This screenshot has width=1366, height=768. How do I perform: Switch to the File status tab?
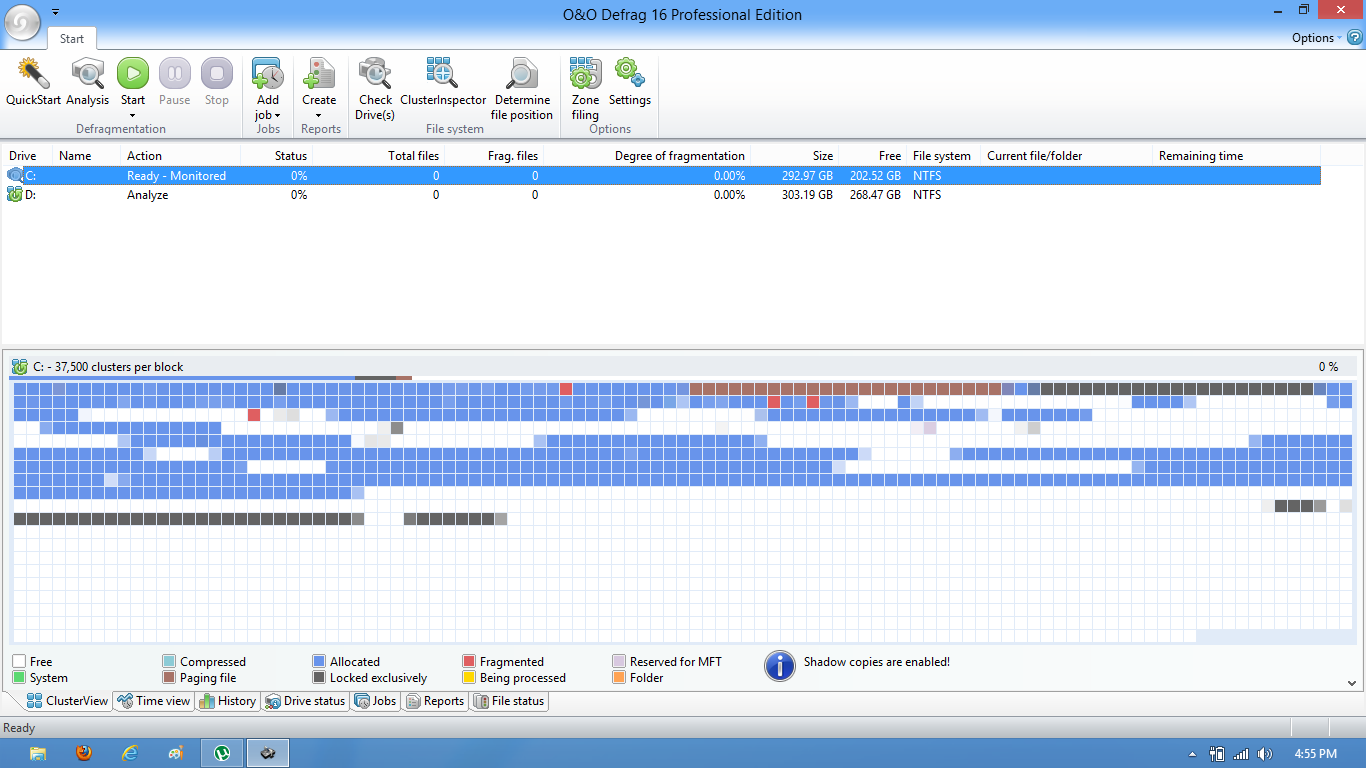pos(509,701)
